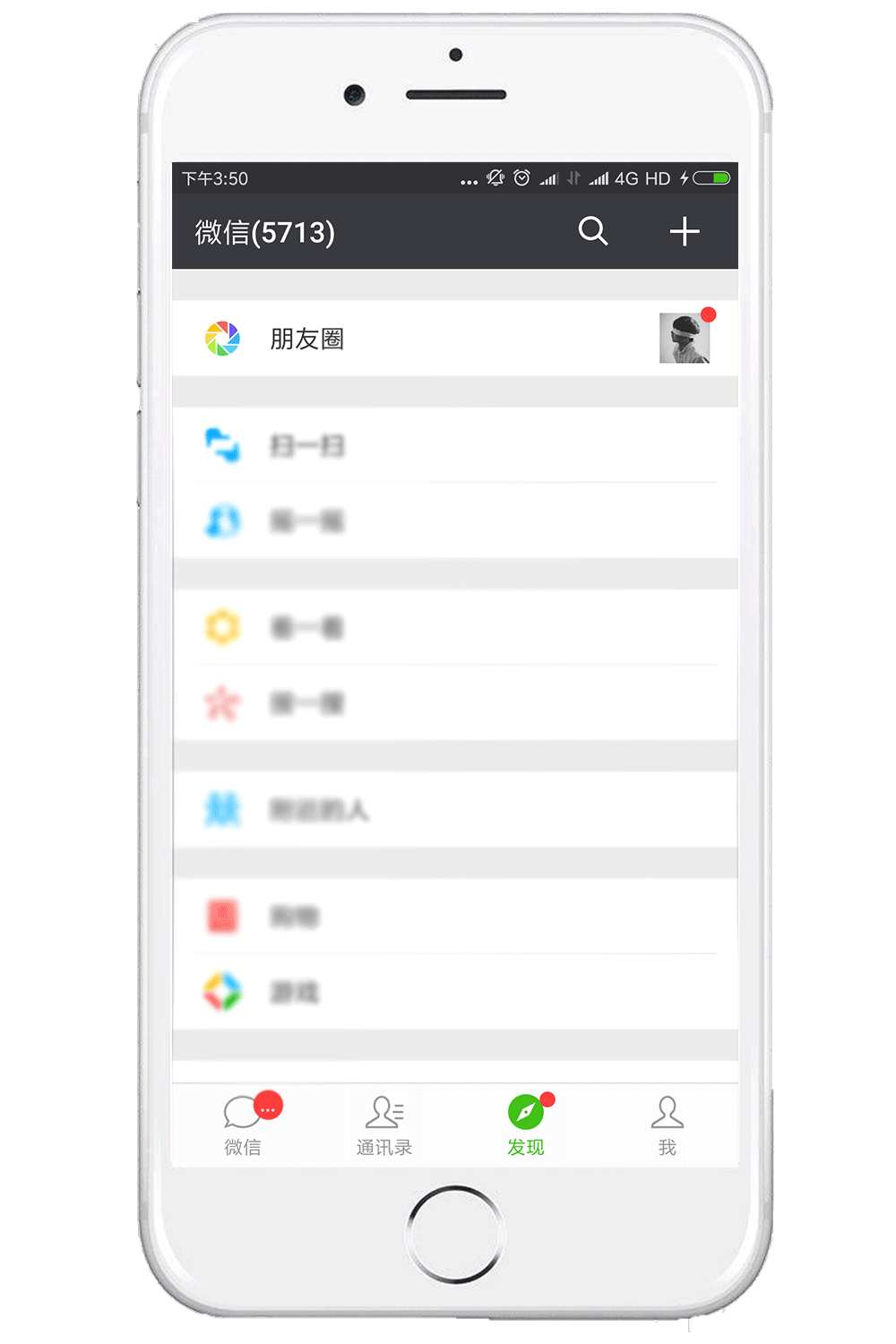Tap the battery indicator in status bar

(x=711, y=177)
